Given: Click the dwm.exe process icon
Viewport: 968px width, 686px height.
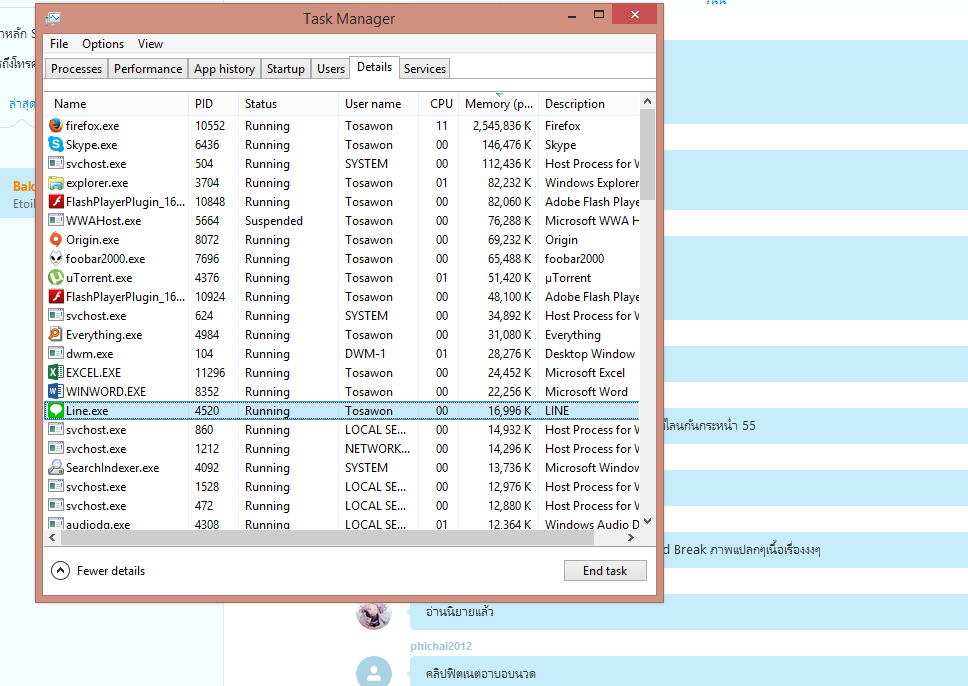Looking at the screenshot, I should click(56, 354).
